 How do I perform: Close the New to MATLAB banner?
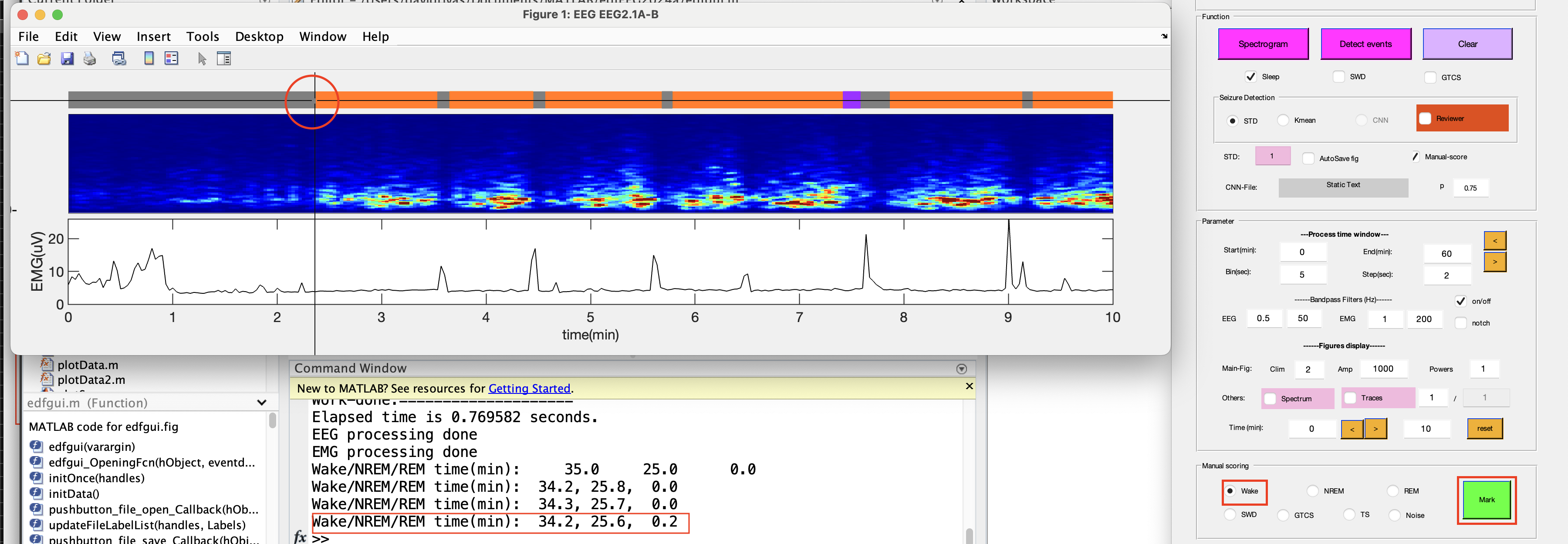coord(969,386)
